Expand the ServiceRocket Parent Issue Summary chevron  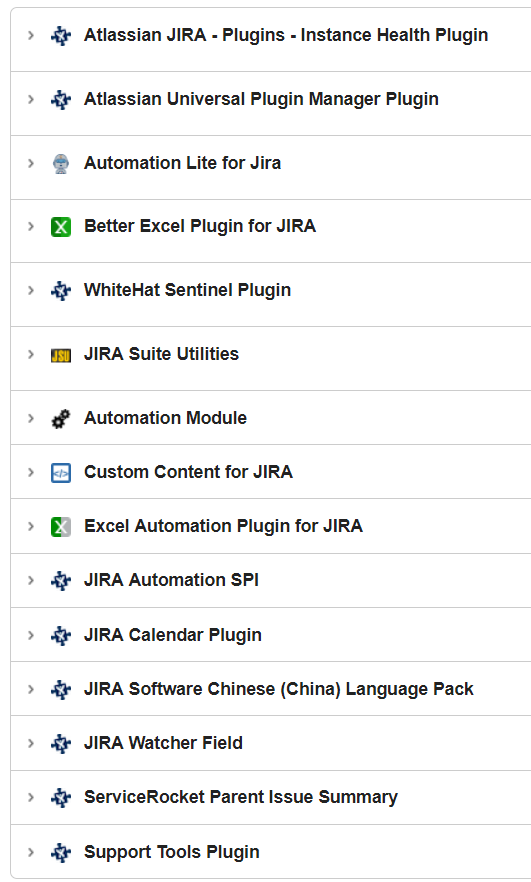click(x=31, y=798)
